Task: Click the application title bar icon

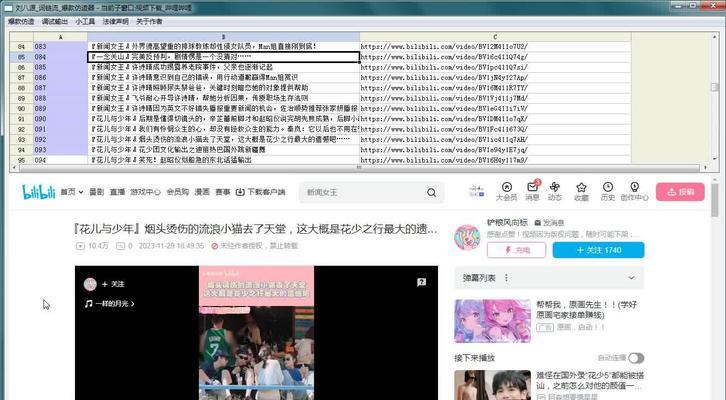Action: click(8, 8)
